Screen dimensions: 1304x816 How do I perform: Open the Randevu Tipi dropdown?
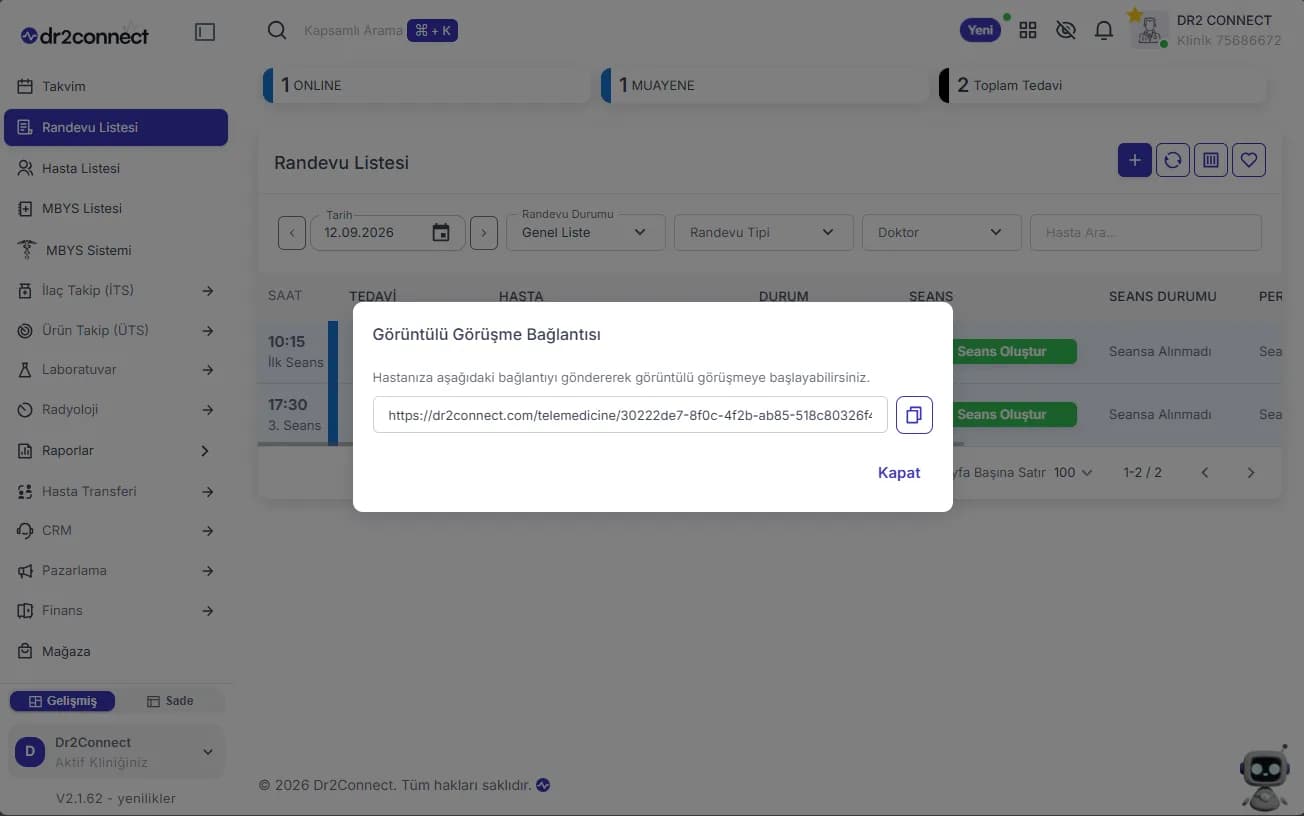point(764,232)
